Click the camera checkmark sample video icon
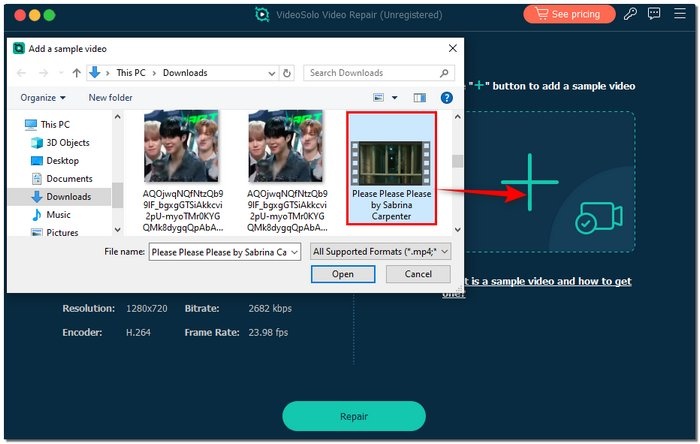700x444 pixels. point(599,217)
